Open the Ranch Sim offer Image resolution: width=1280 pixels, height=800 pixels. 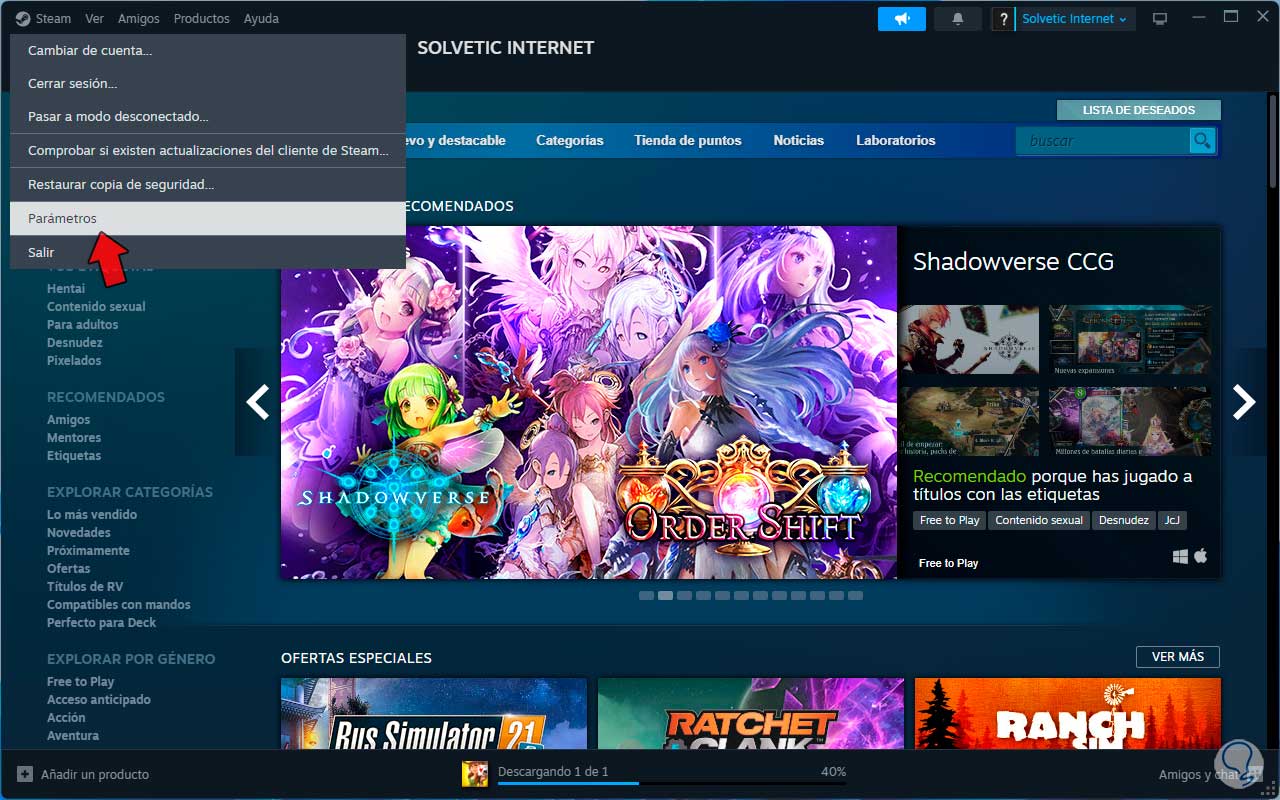(1068, 714)
